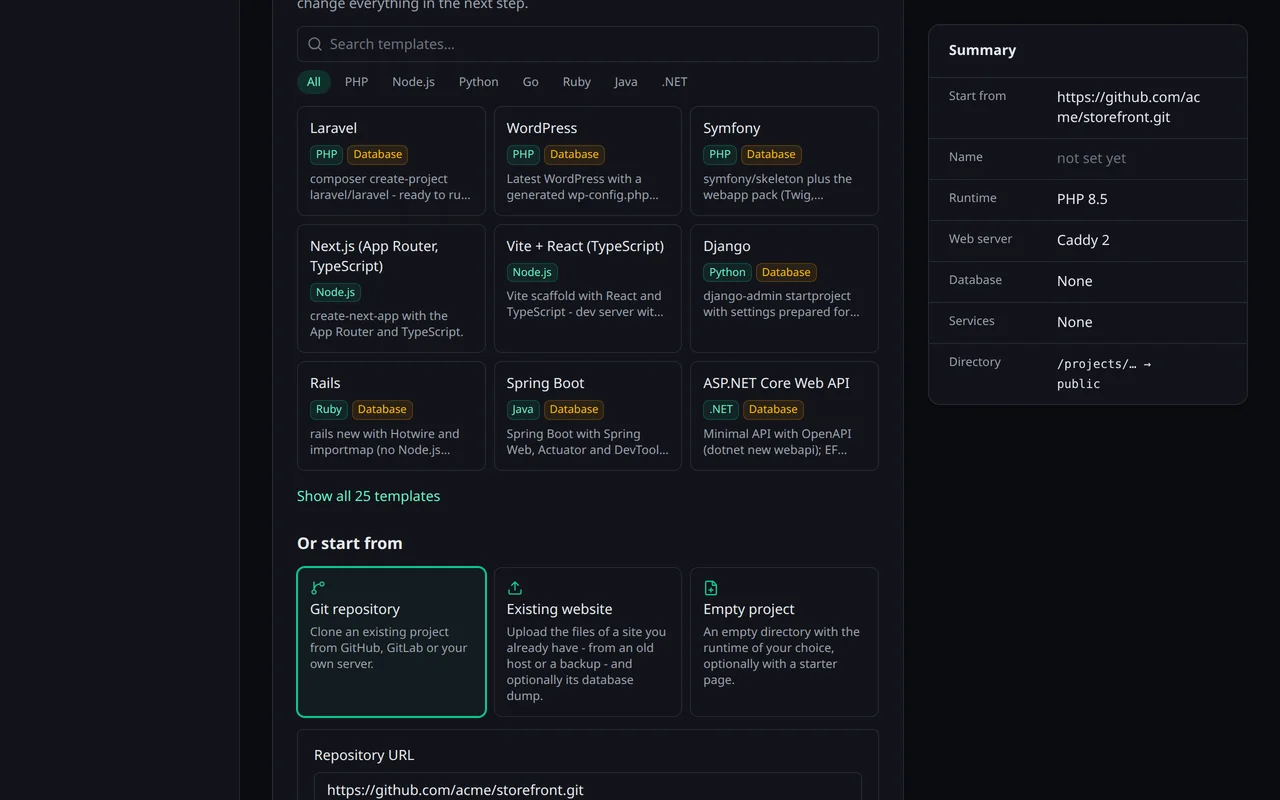
Task: Click the Caddy 2 web server value
Action: [x=1083, y=240]
